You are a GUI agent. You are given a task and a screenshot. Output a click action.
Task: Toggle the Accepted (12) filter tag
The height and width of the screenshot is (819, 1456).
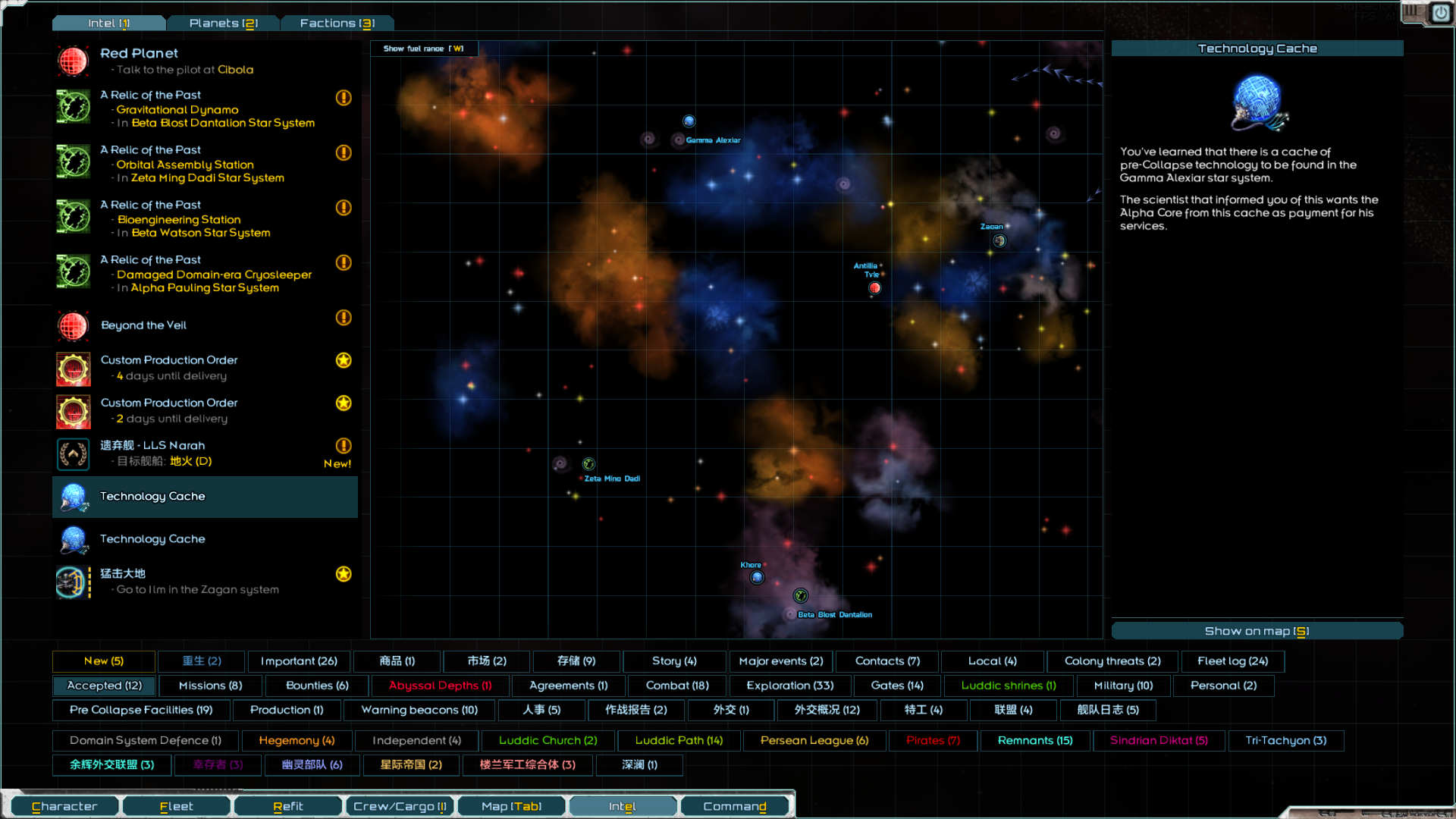[x=104, y=686]
